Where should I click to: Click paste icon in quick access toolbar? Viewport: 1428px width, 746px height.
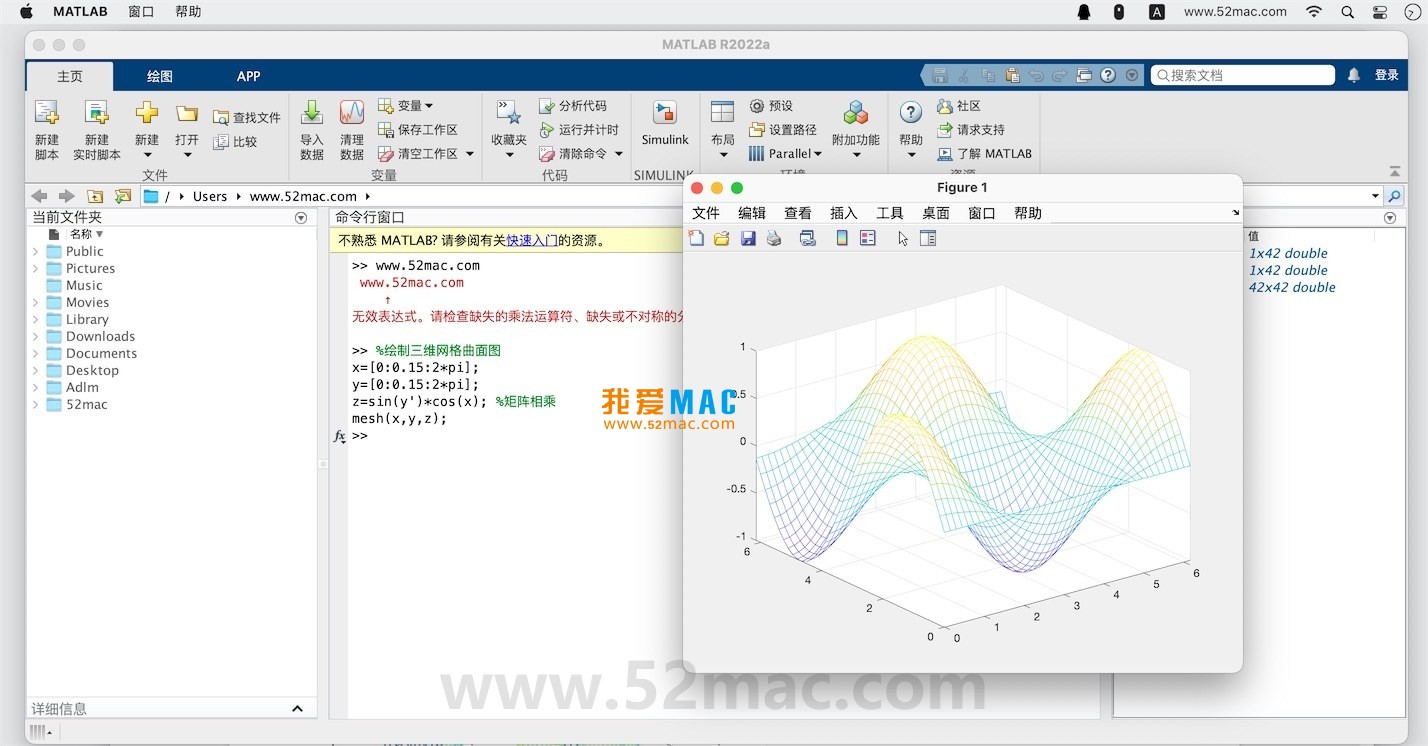(1013, 75)
